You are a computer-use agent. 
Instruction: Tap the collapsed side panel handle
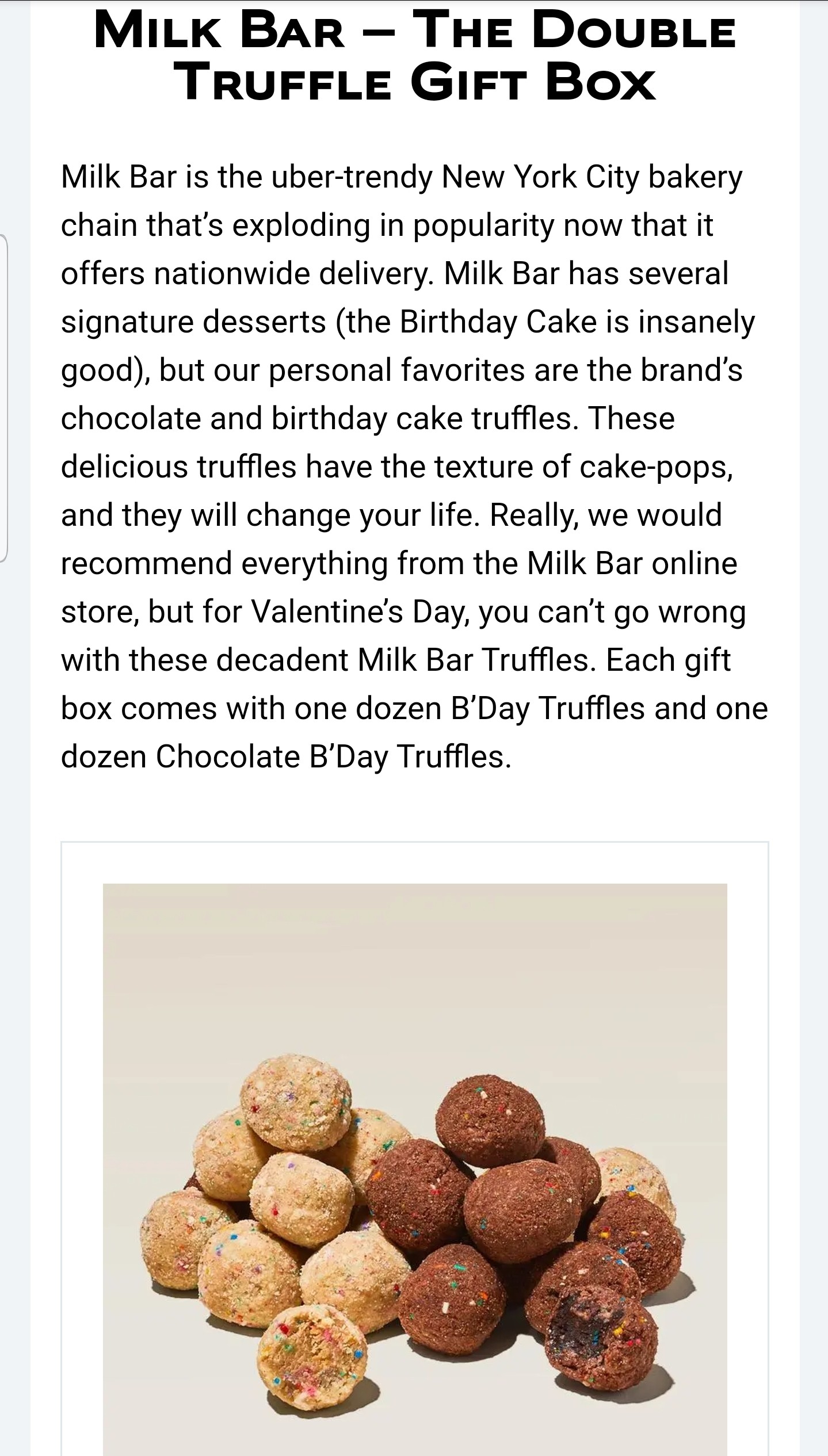click(3, 397)
